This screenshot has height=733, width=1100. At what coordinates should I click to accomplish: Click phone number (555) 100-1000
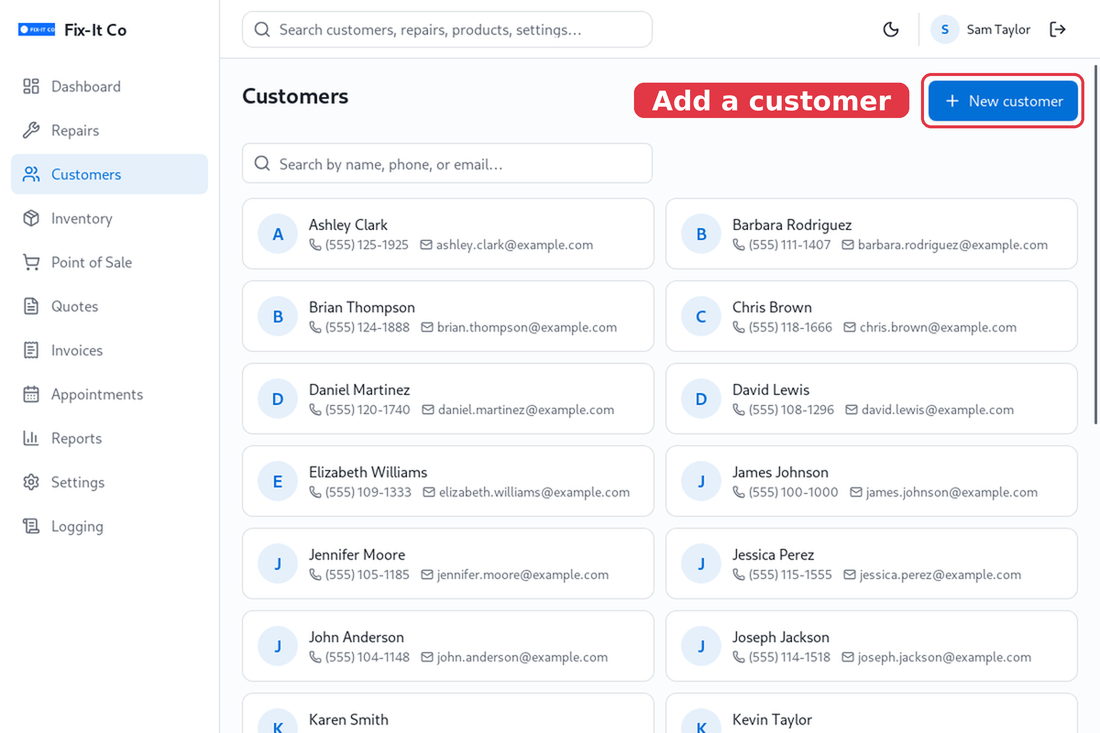[x=793, y=492]
